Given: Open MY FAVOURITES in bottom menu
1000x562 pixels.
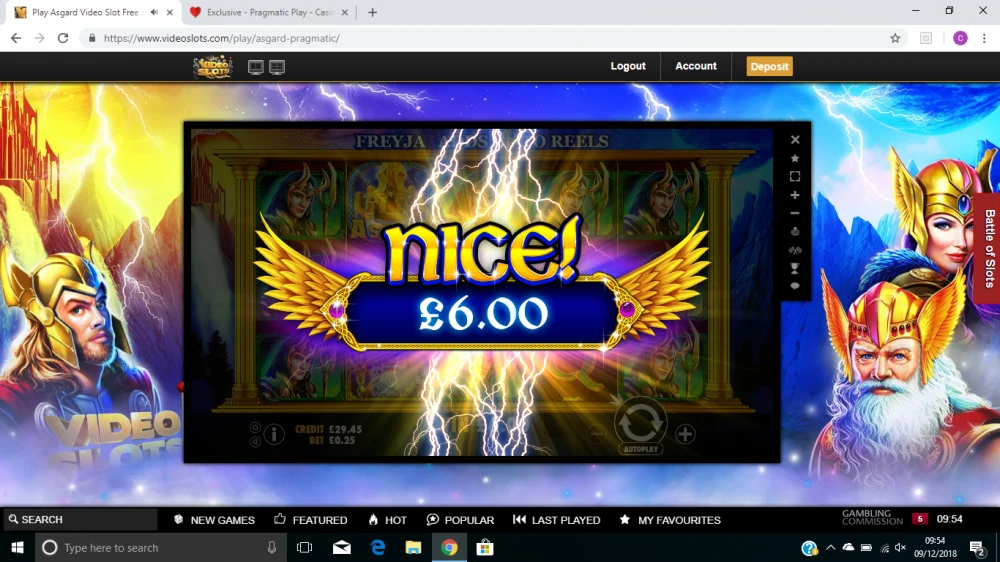Looking at the screenshot, I should tap(670, 520).
